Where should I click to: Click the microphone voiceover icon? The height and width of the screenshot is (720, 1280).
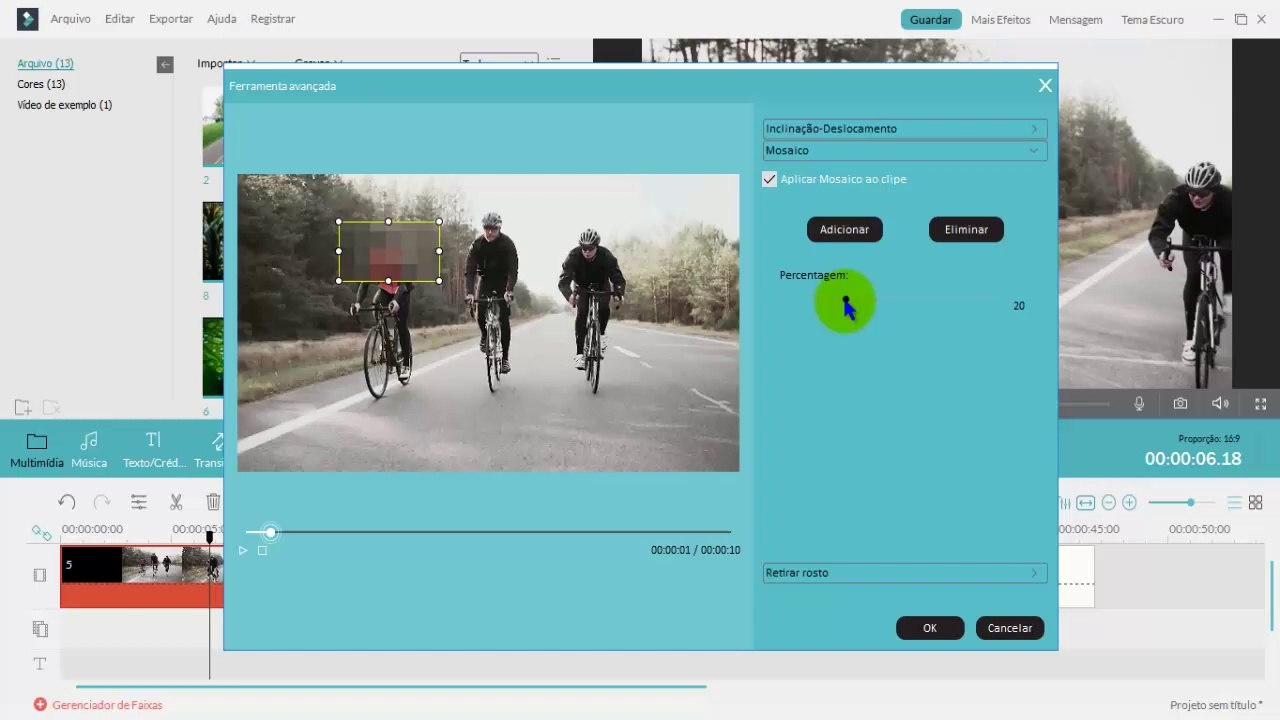pos(1139,404)
